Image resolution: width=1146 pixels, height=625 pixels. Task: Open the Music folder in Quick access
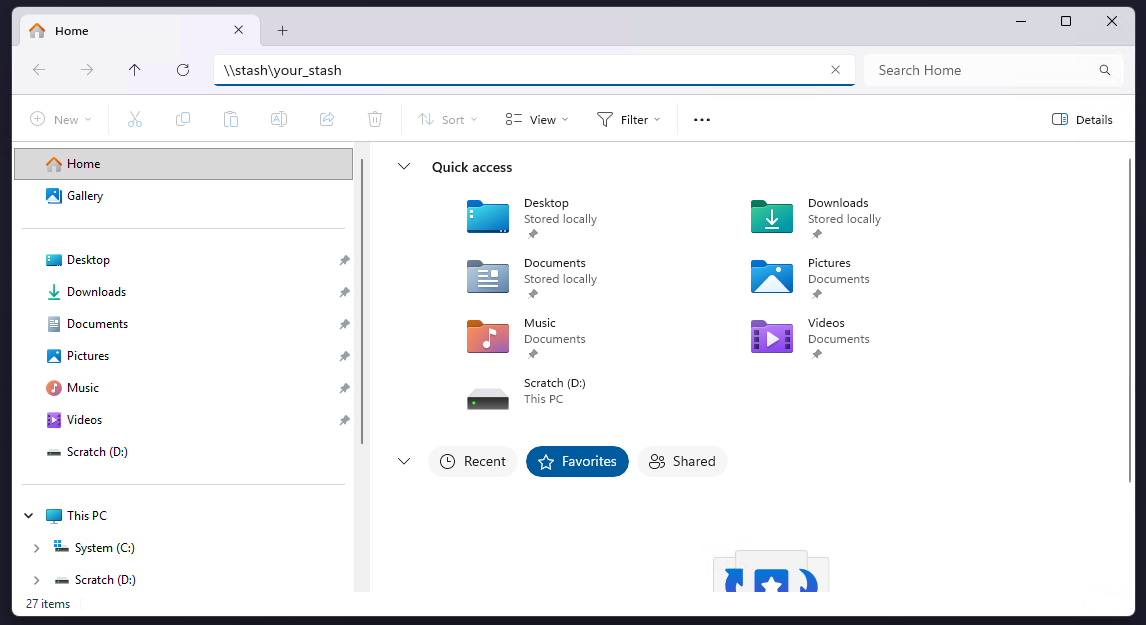tap(488, 336)
